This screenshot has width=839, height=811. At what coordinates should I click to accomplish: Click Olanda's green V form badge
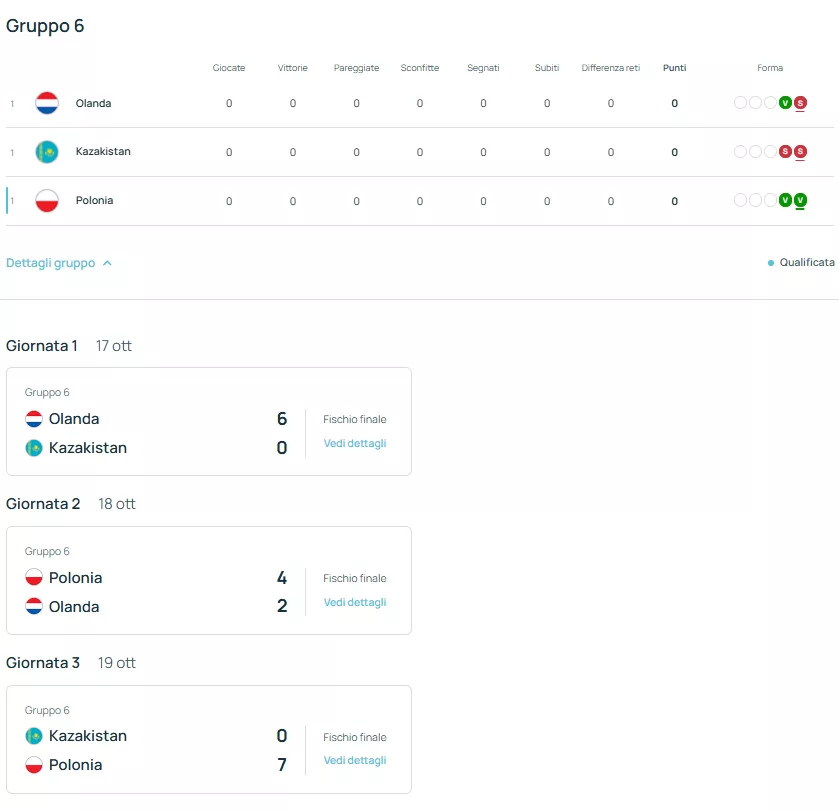pos(785,103)
